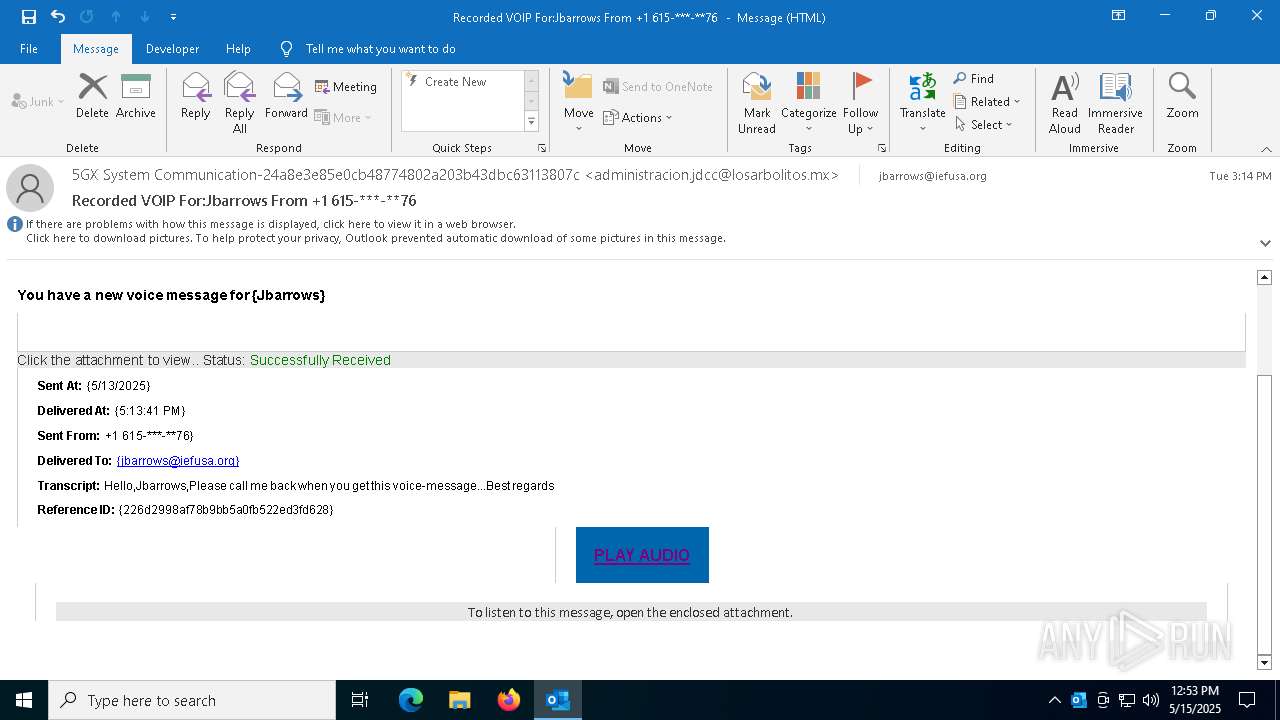The height and width of the screenshot is (720, 1280).
Task: Open Immersive Reader
Action: pyautogui.click(x=1115, y=103)
